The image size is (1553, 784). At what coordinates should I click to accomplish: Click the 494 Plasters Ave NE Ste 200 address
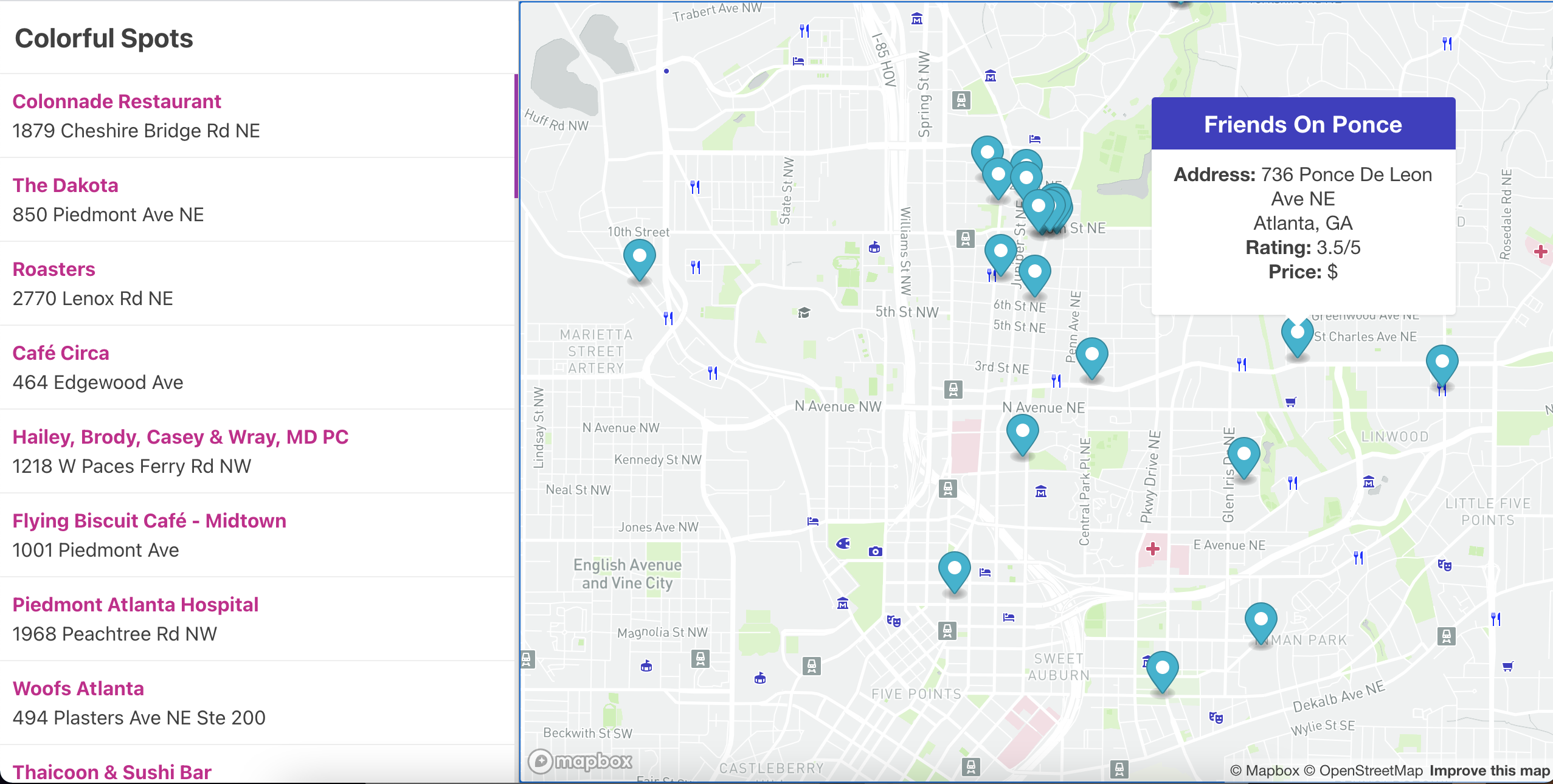click(139, 718)
